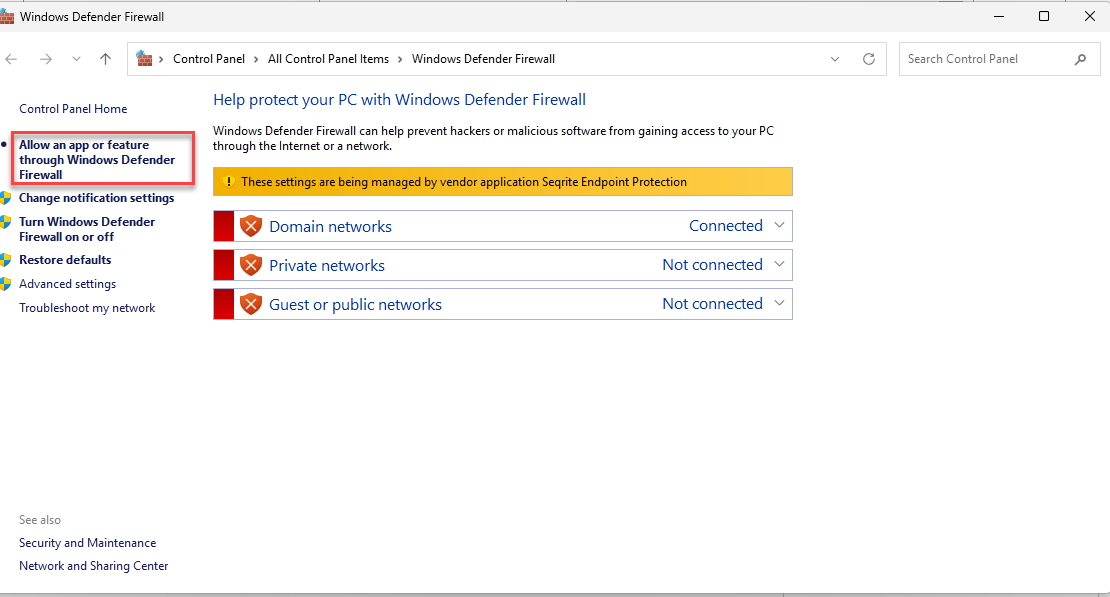Close the Windows Defender Firewall window
Screen dimensions: 1110x597
[1090, 16]
